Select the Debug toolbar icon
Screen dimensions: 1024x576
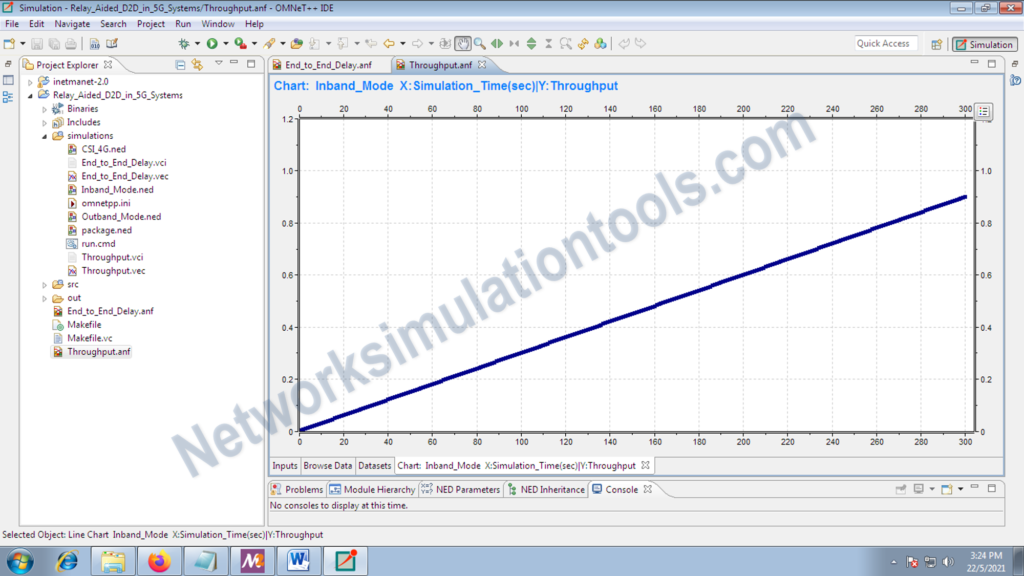[183, 43]
